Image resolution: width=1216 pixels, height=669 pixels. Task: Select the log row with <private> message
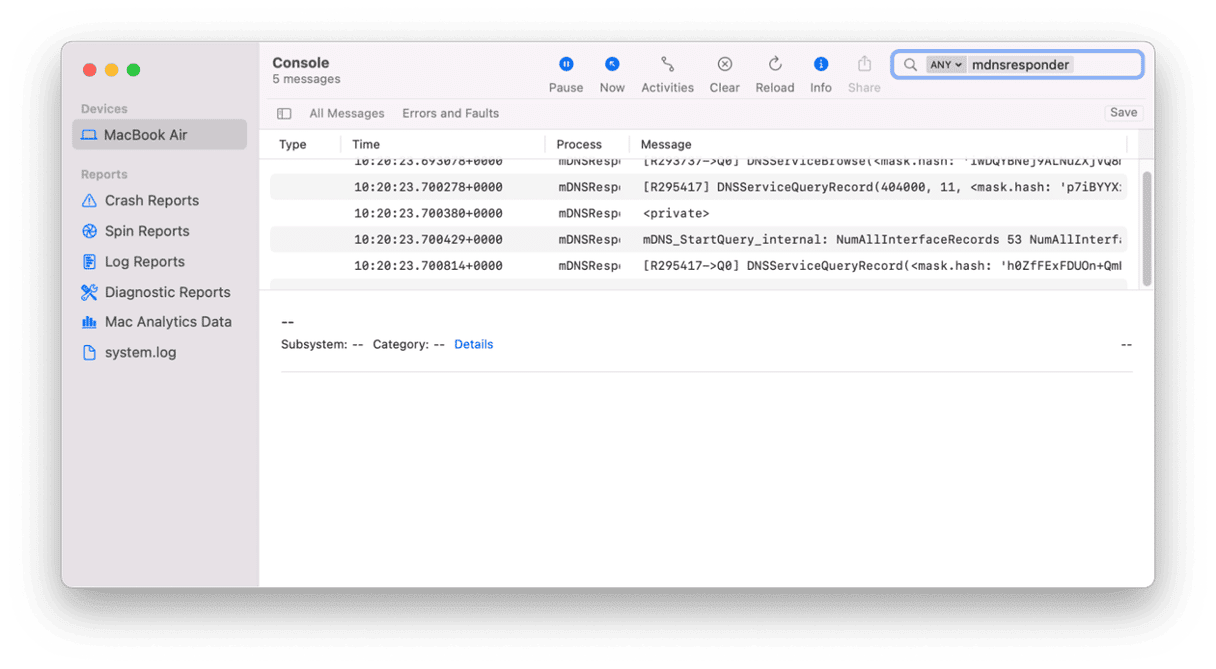click(x=698, y=213)
